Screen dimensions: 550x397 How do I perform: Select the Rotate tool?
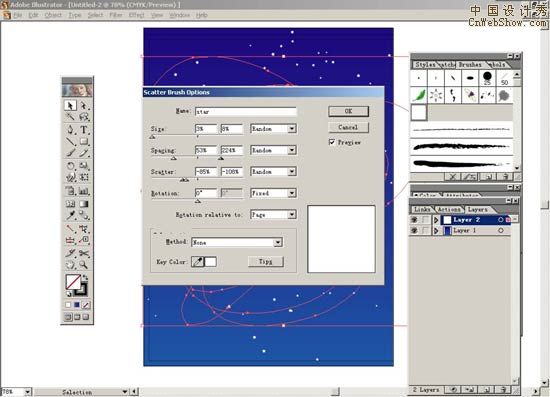[71, 166]
